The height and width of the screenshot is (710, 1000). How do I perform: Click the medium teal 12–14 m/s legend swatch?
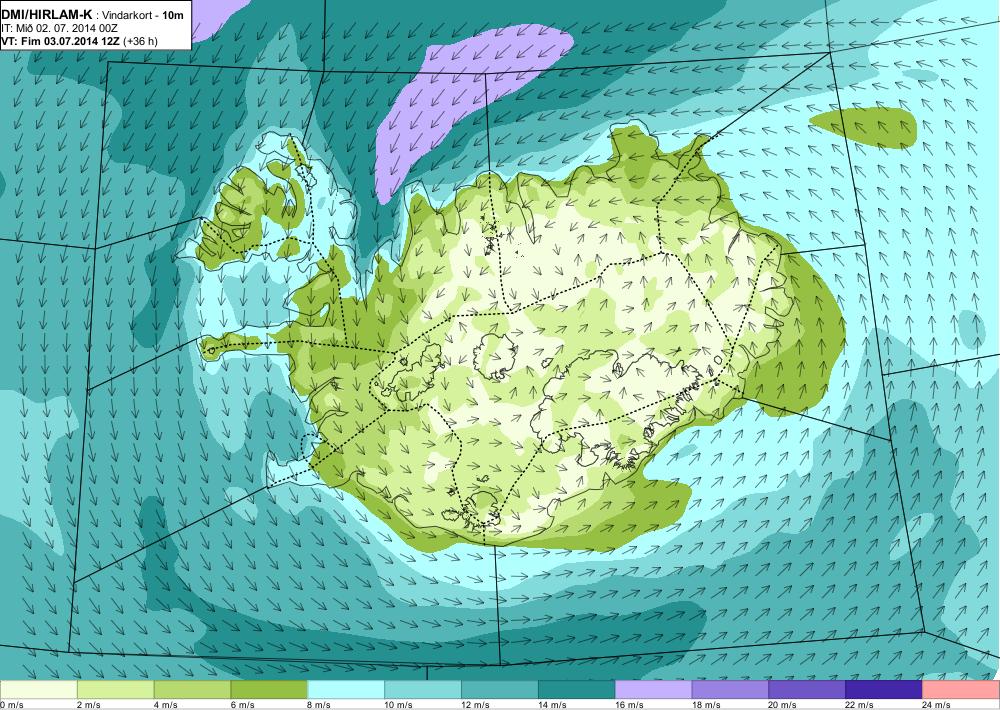pos(500,690)
